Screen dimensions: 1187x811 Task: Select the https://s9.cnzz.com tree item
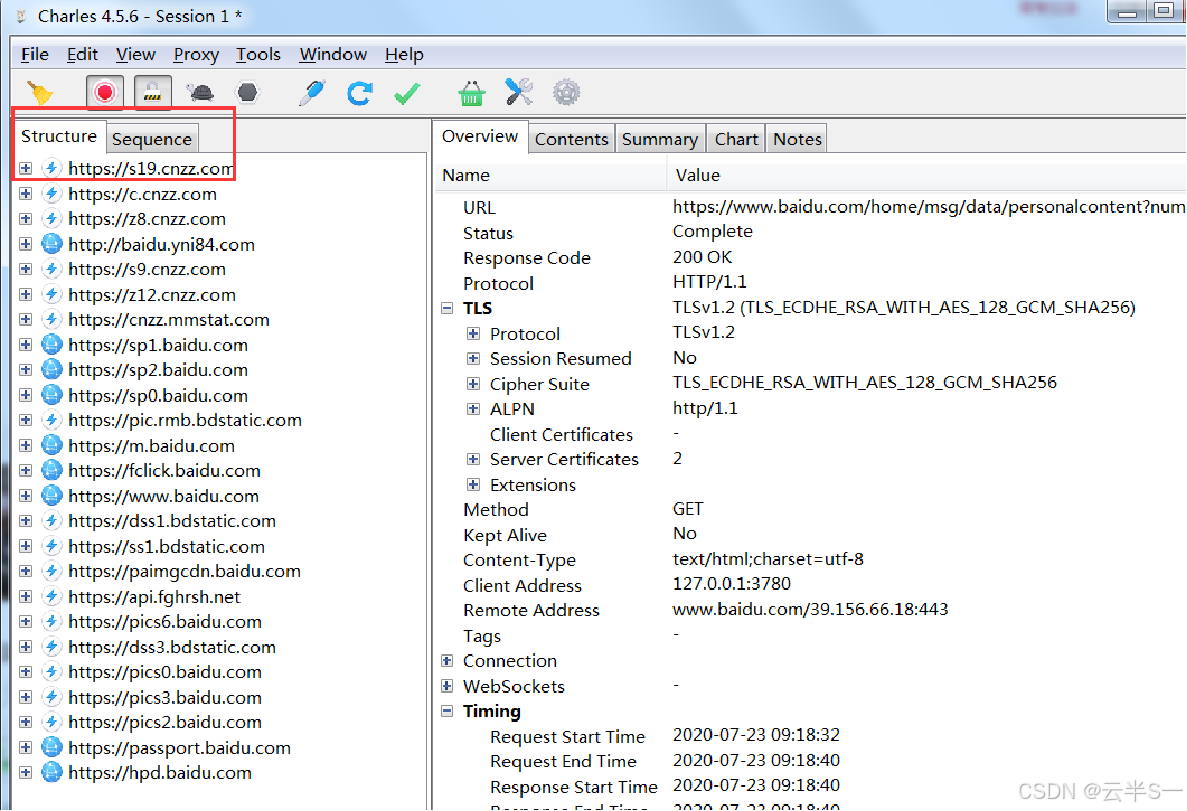pos(147,270)
